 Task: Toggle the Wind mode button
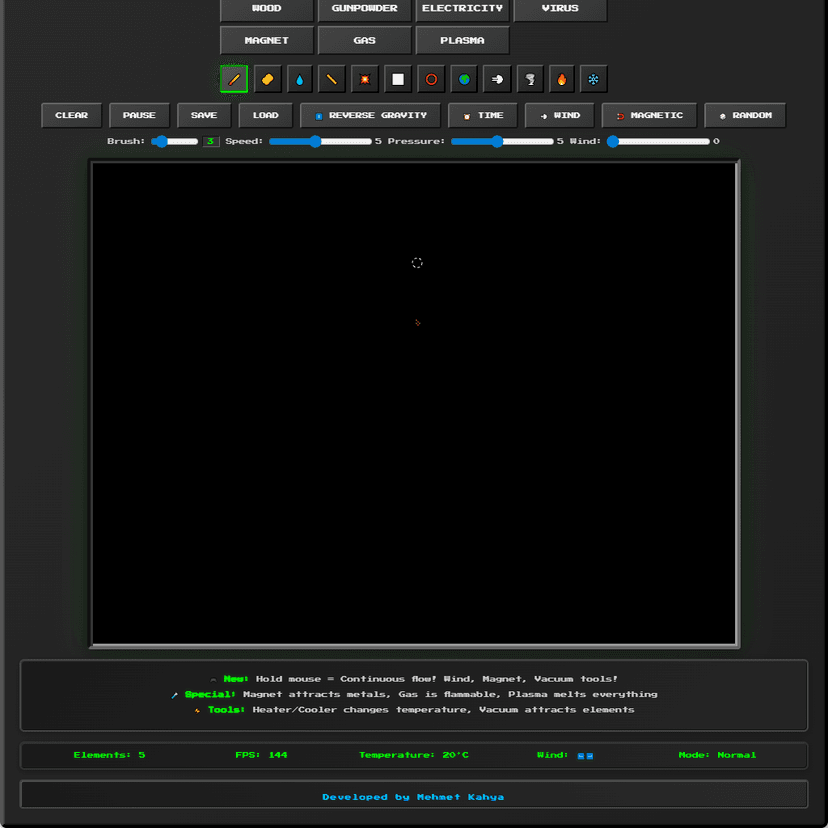[560, 115]
